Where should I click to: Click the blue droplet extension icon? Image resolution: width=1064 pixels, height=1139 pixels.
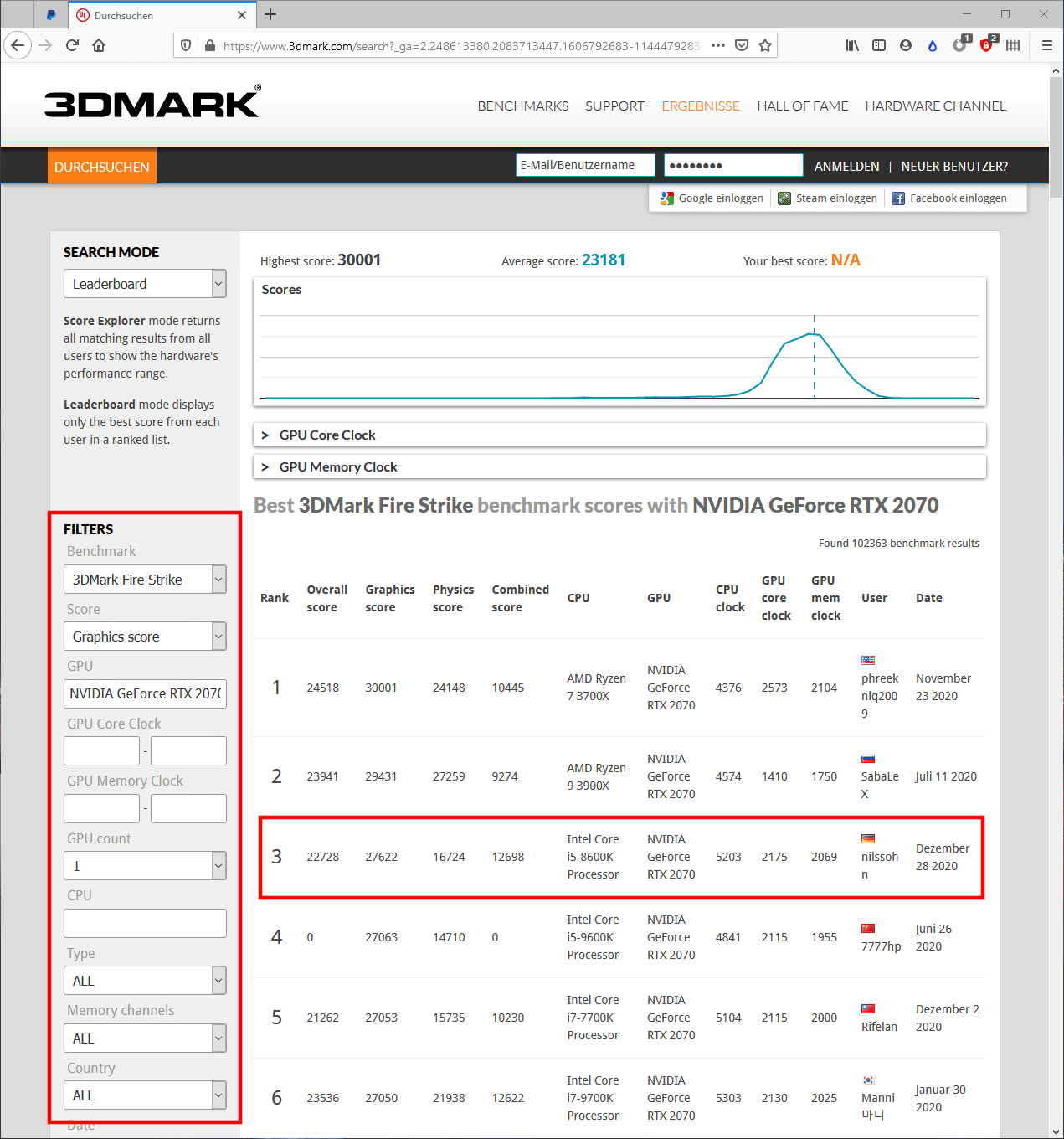[x=933, y=45]
